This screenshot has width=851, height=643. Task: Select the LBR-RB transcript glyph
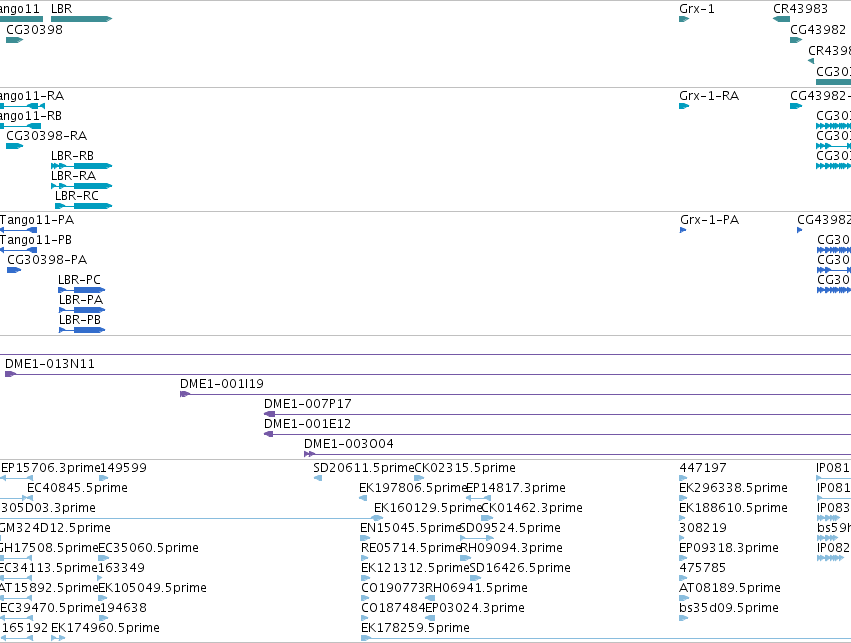(81, 166)
